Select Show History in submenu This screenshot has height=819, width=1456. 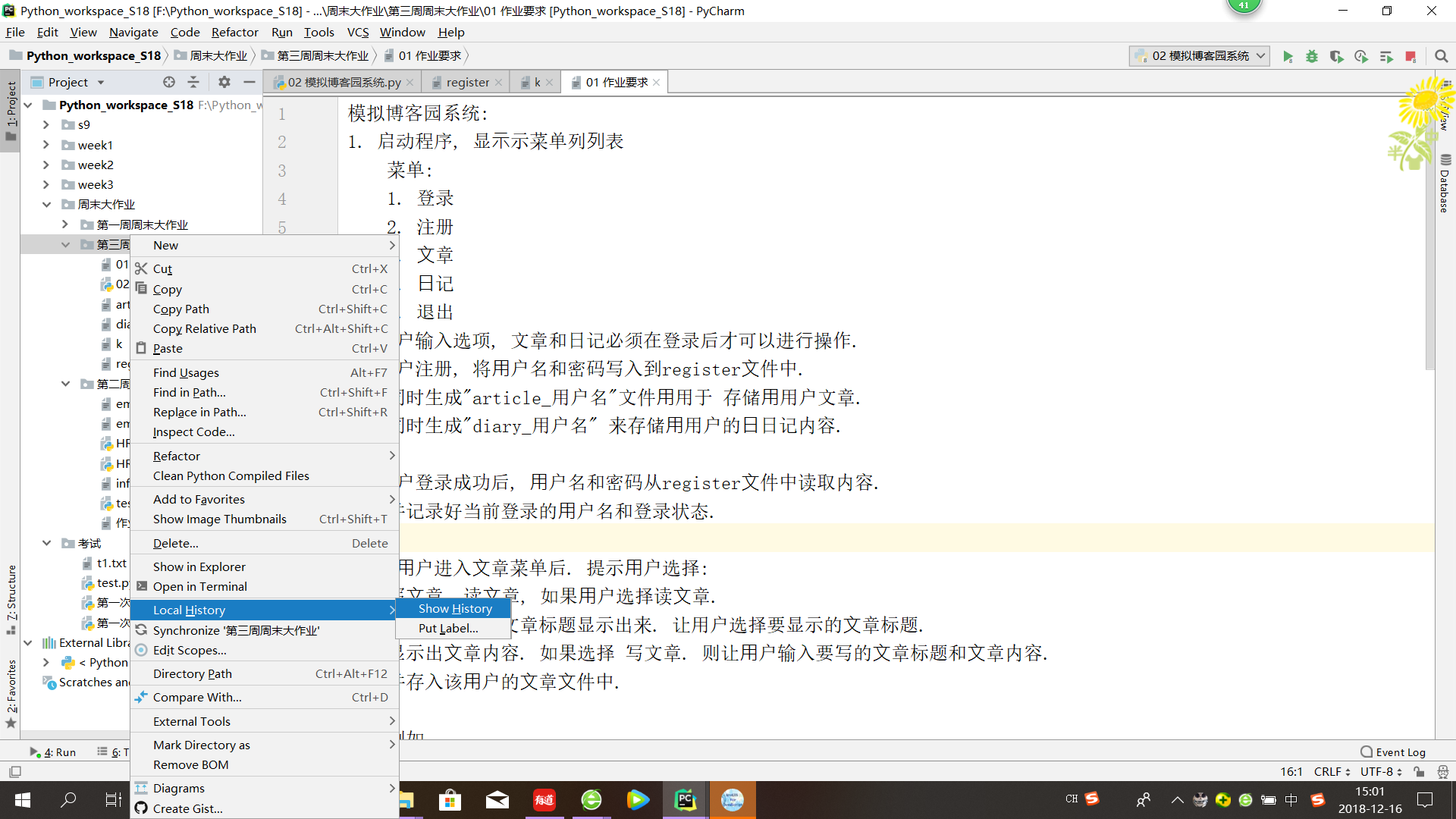454,608
